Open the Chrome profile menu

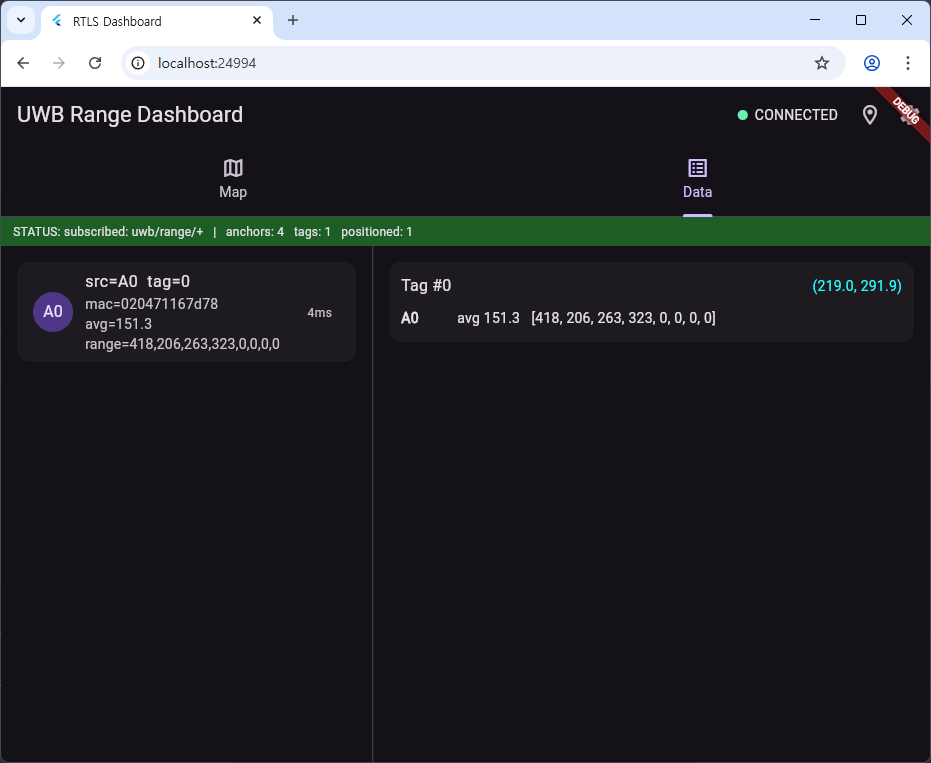pyautogui.click(x=872, y=63)
